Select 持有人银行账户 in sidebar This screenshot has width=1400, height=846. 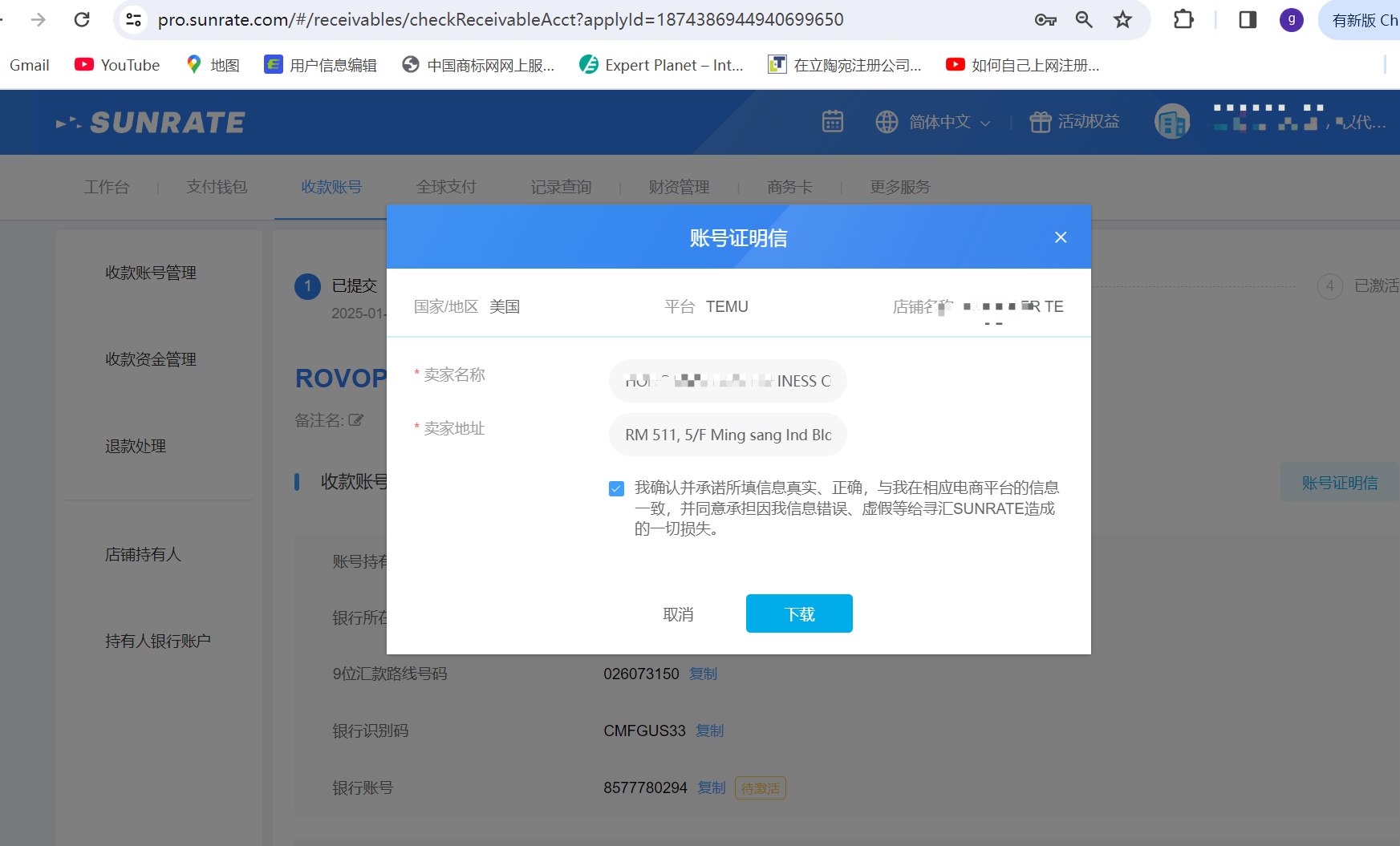tap(158, 641)
